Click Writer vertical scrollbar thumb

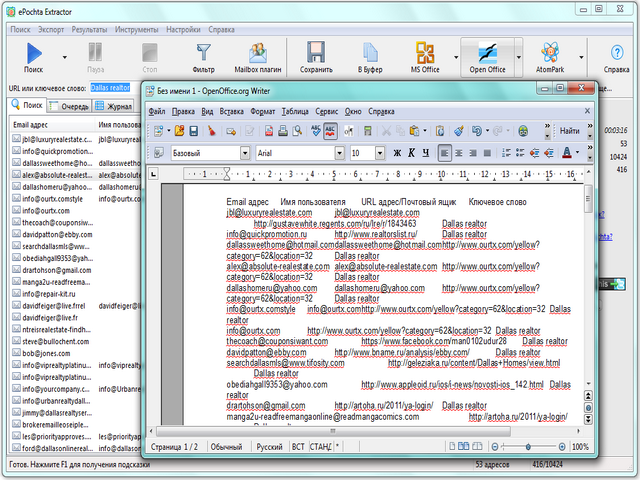588,199
